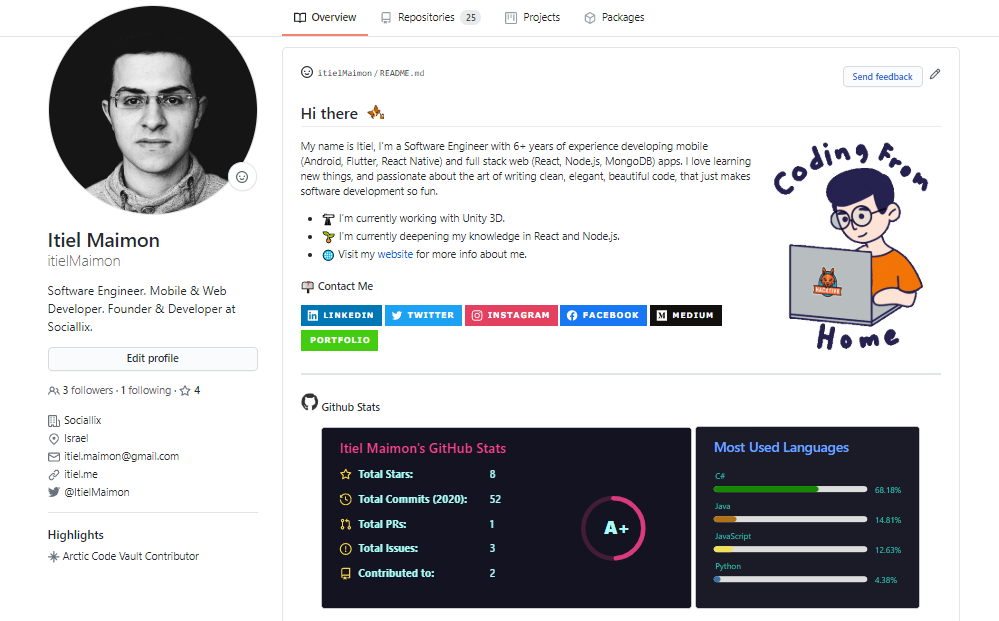Viewport: 999px width, 621px height.
Task: Click the location pin beside Israel
Action: (x=53, y=438)
